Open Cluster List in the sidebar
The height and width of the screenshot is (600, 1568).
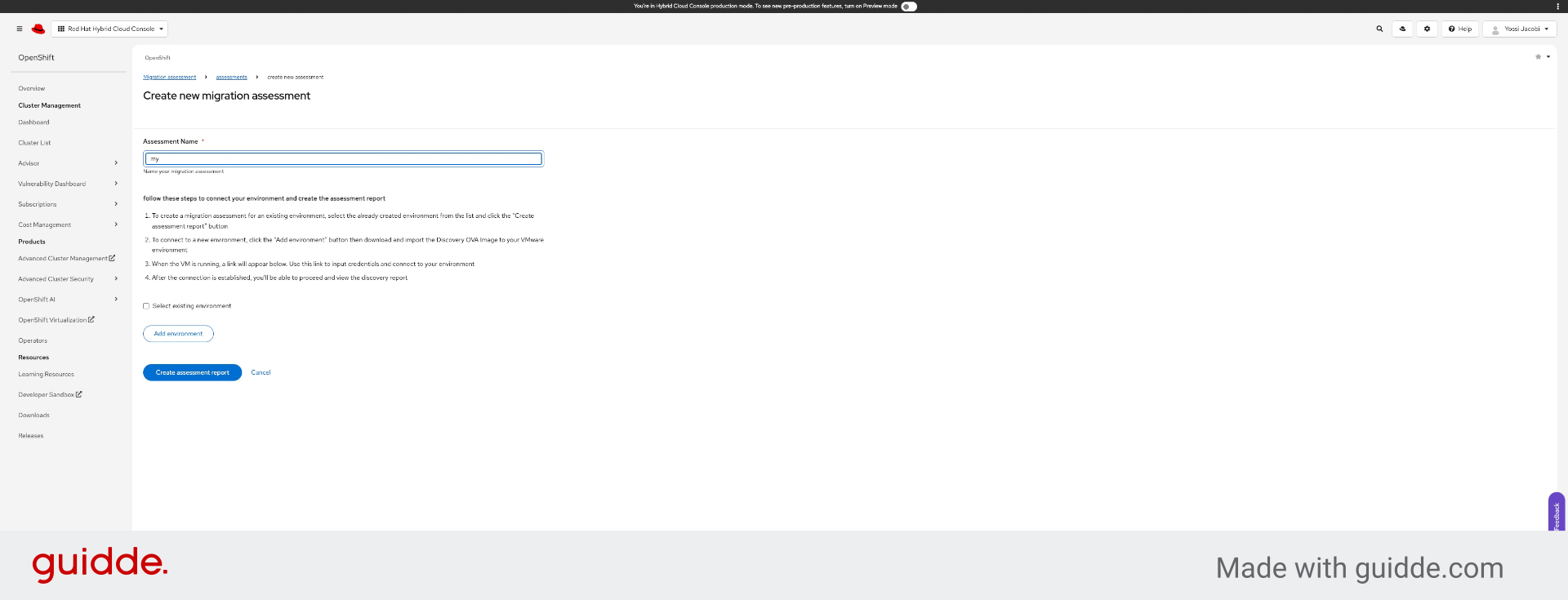pos(34,143)
